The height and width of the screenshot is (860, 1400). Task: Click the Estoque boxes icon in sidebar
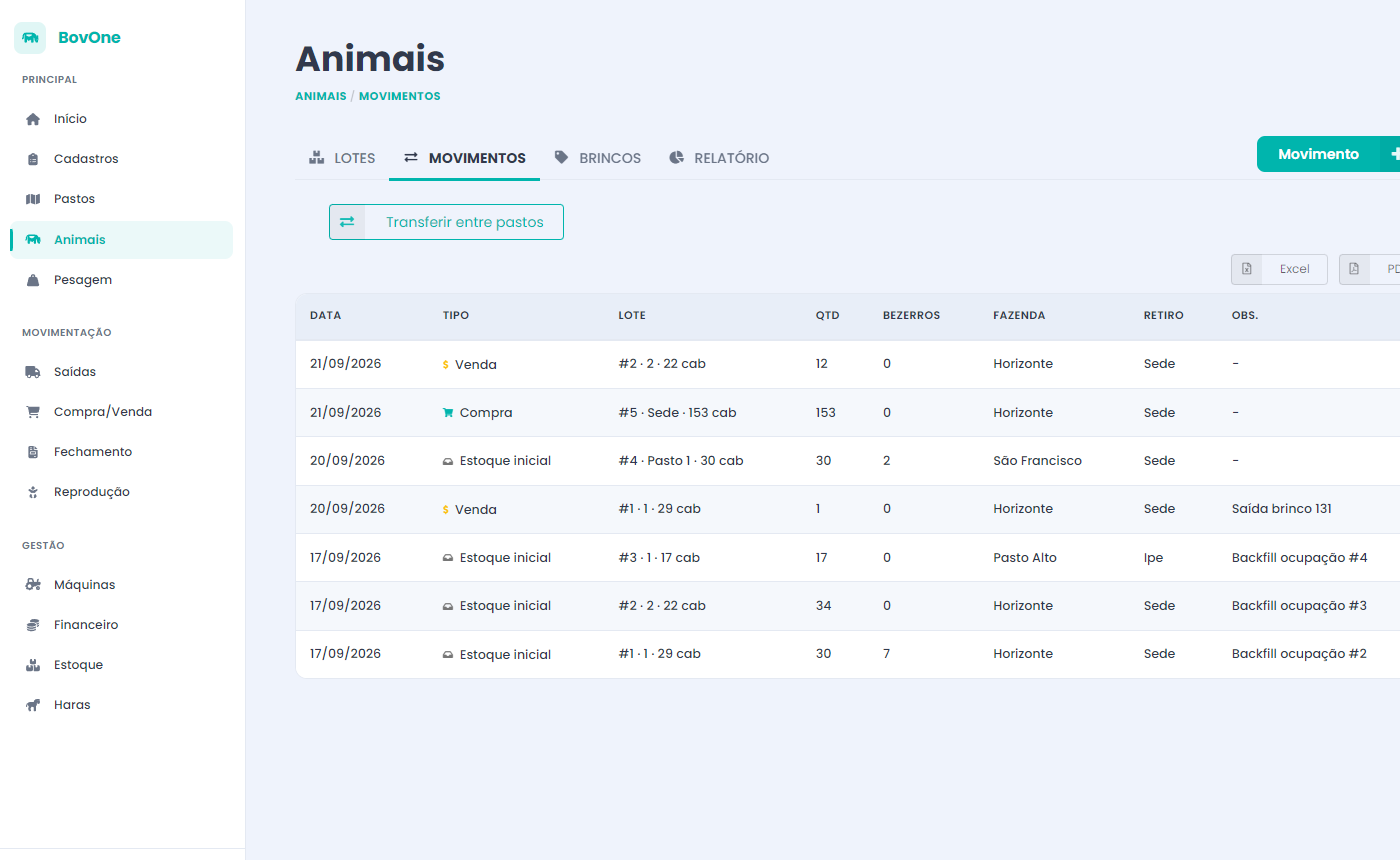(x=33, y=665)
